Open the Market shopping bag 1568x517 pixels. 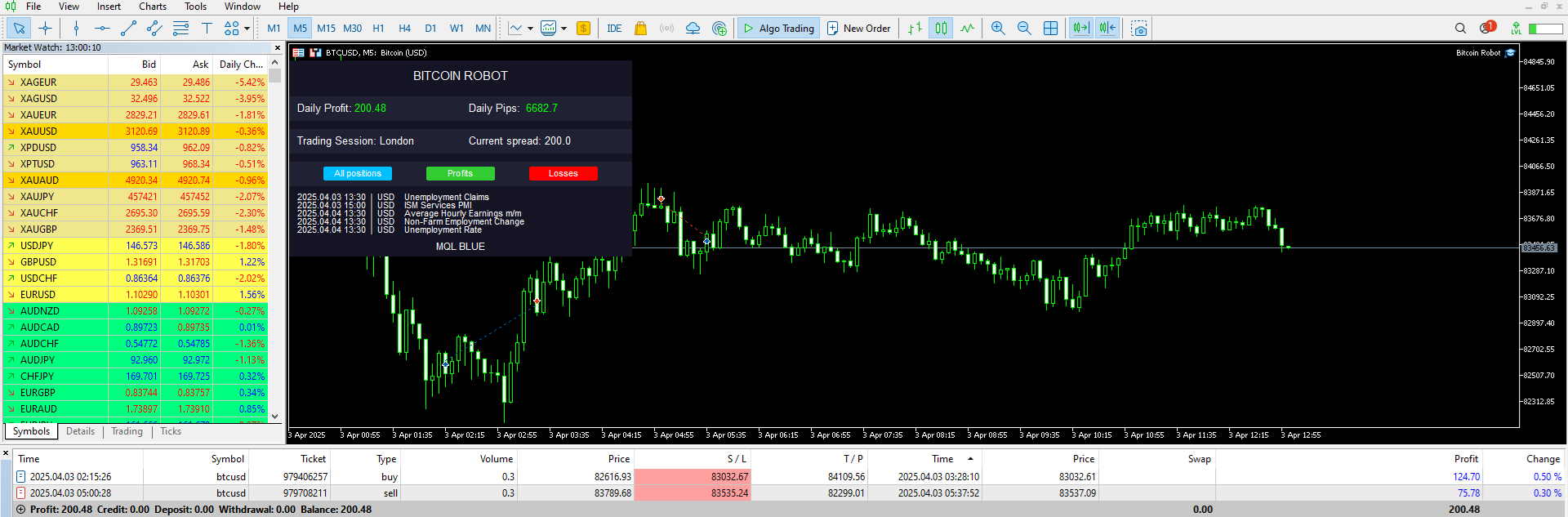640,29
